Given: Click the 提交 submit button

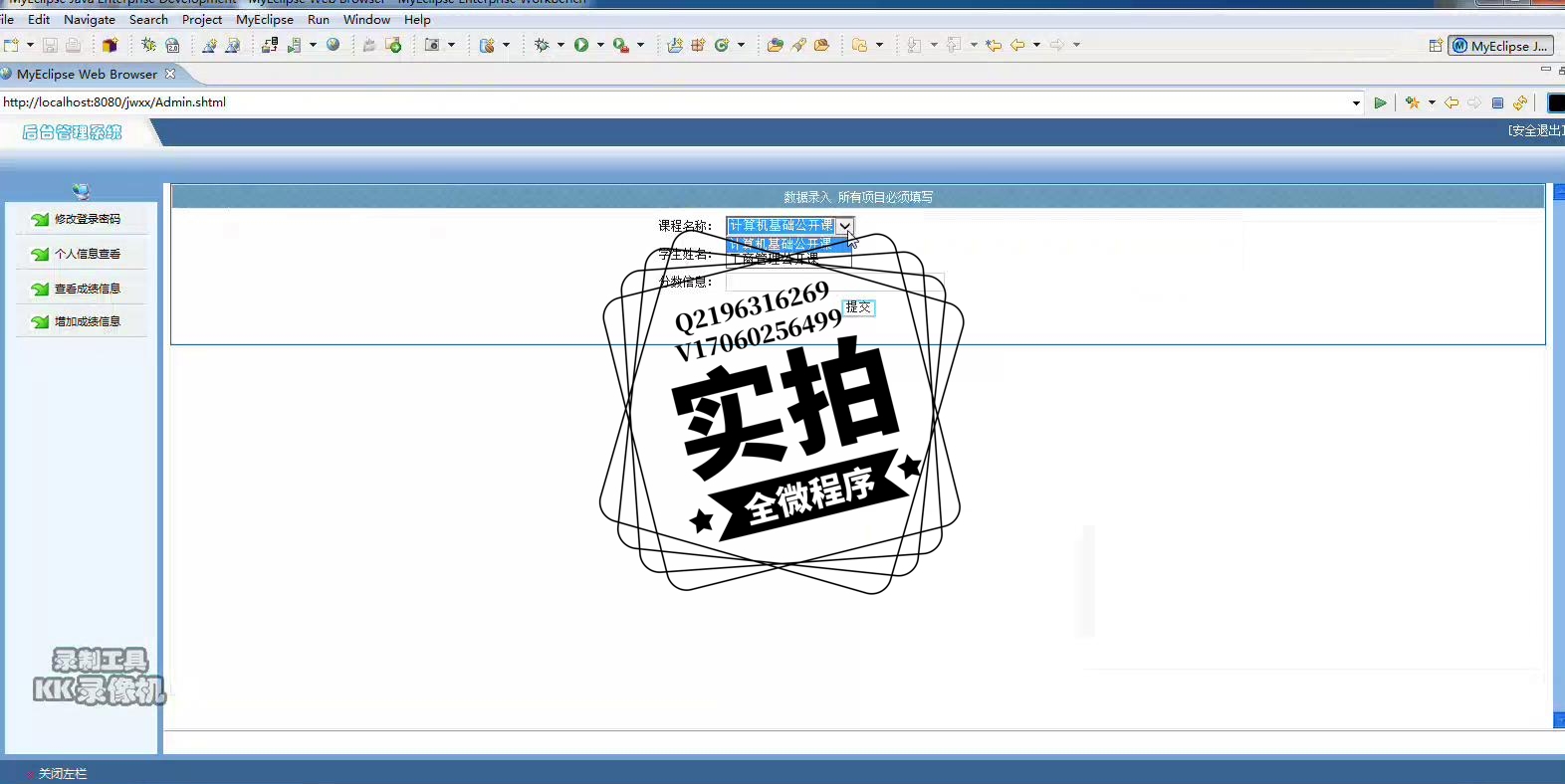Looking at the screenshot, I should 858,307.
